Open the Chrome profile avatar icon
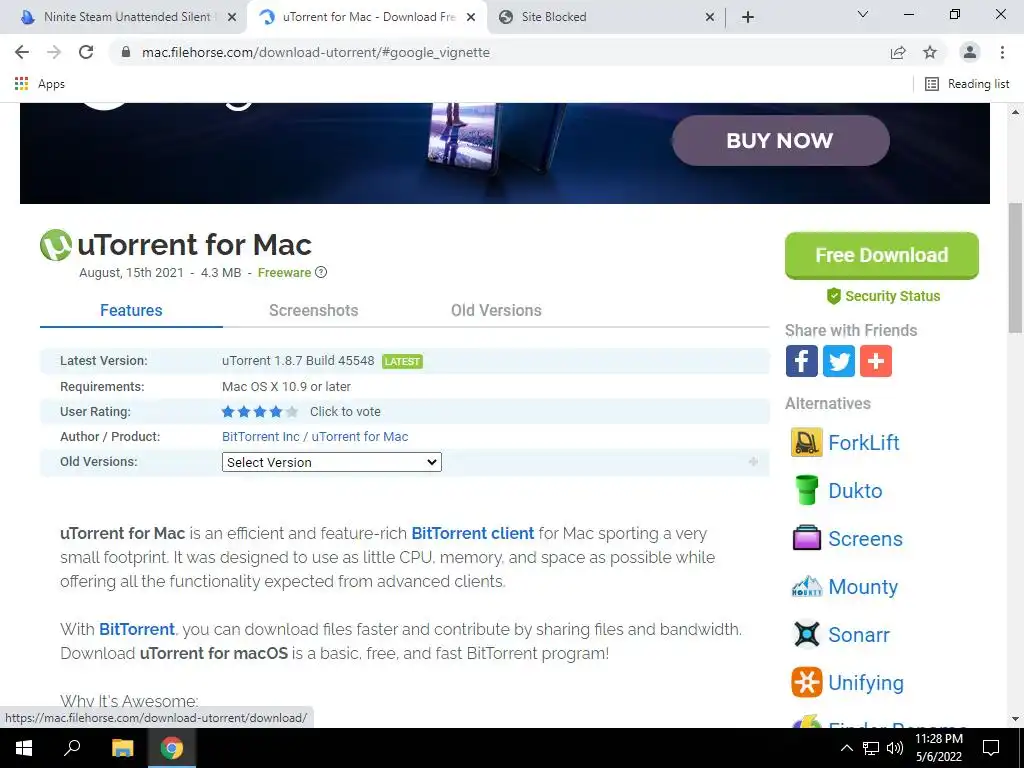This screenshot has width=1024, height=768. point(970,52)
